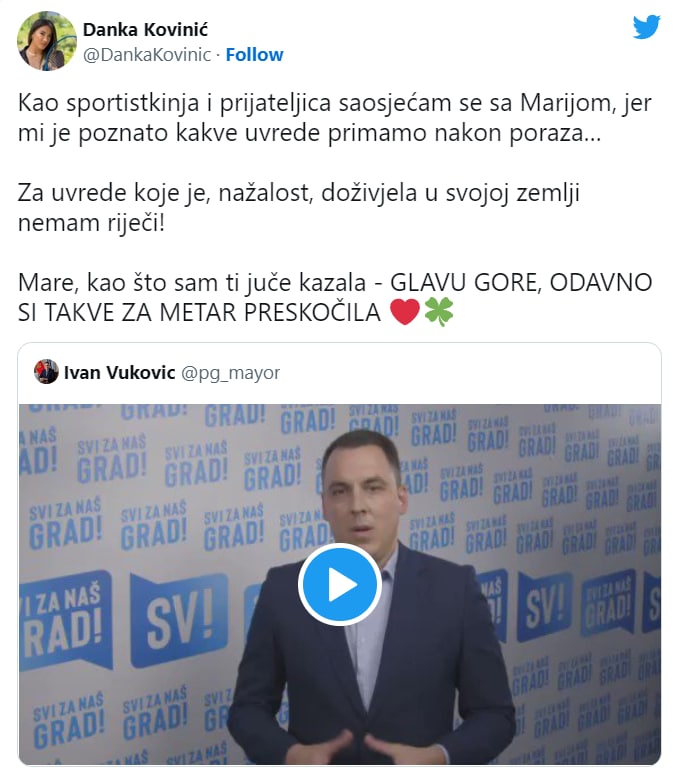The height and width of the screenshot is (774, 675).
Task: Play the embedded video
Action: coord(339,584)
